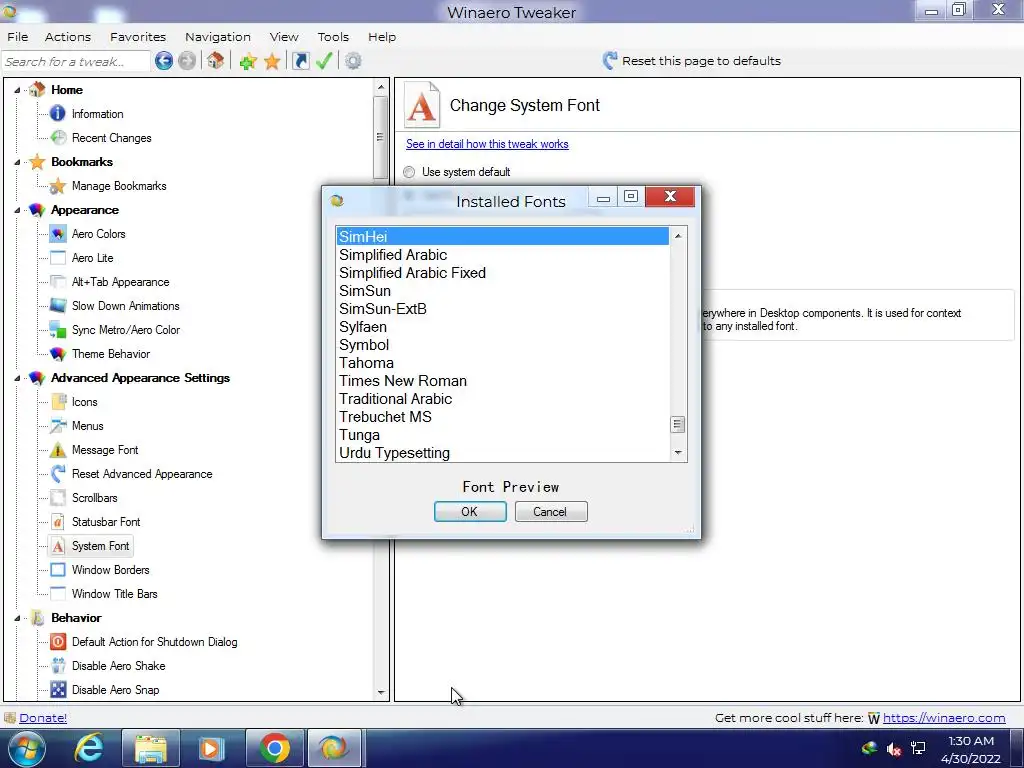Viewport: 1024px width, 768px height.
Task: Click OK in Installed Fonts dialog
Action: [x=470, y=511]
